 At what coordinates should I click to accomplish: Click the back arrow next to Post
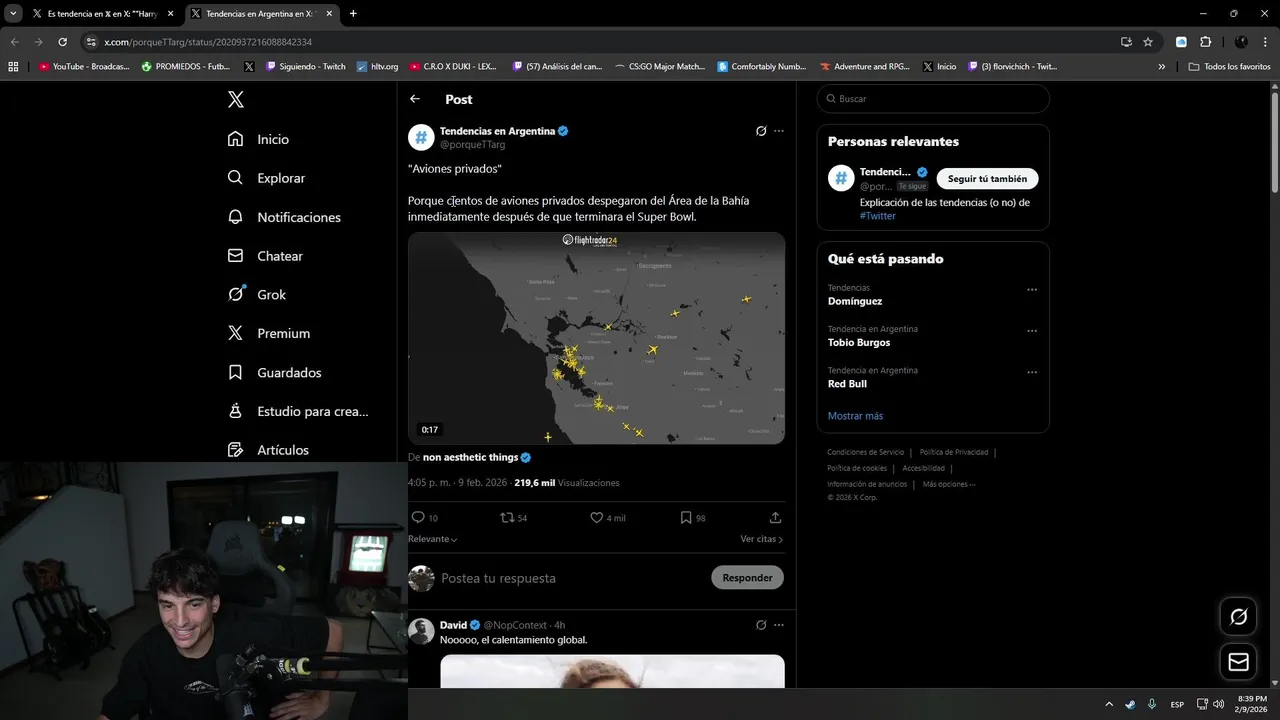pyautogui.click(x=415, y=99)
